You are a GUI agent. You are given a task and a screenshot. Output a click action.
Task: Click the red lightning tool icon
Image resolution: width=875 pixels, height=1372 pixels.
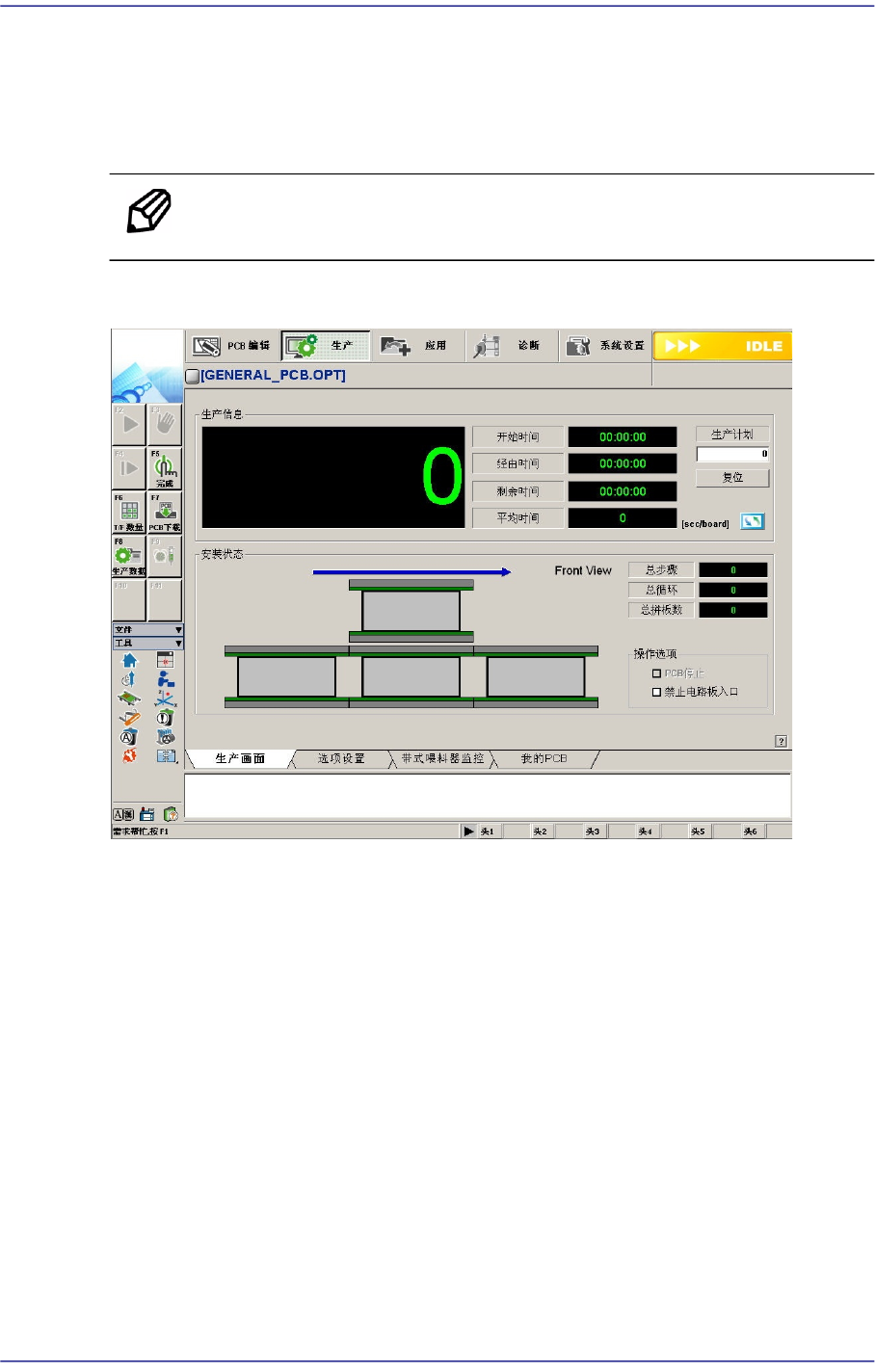coord(129,756)
